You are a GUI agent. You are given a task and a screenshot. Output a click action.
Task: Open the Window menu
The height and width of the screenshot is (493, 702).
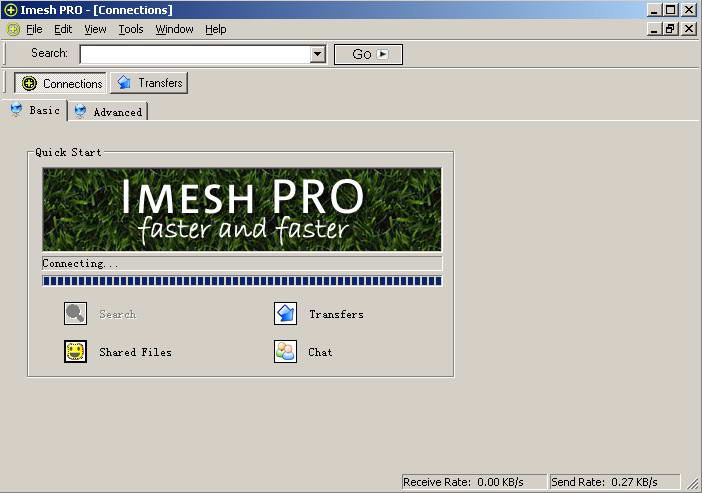click(x=174, y=30)
